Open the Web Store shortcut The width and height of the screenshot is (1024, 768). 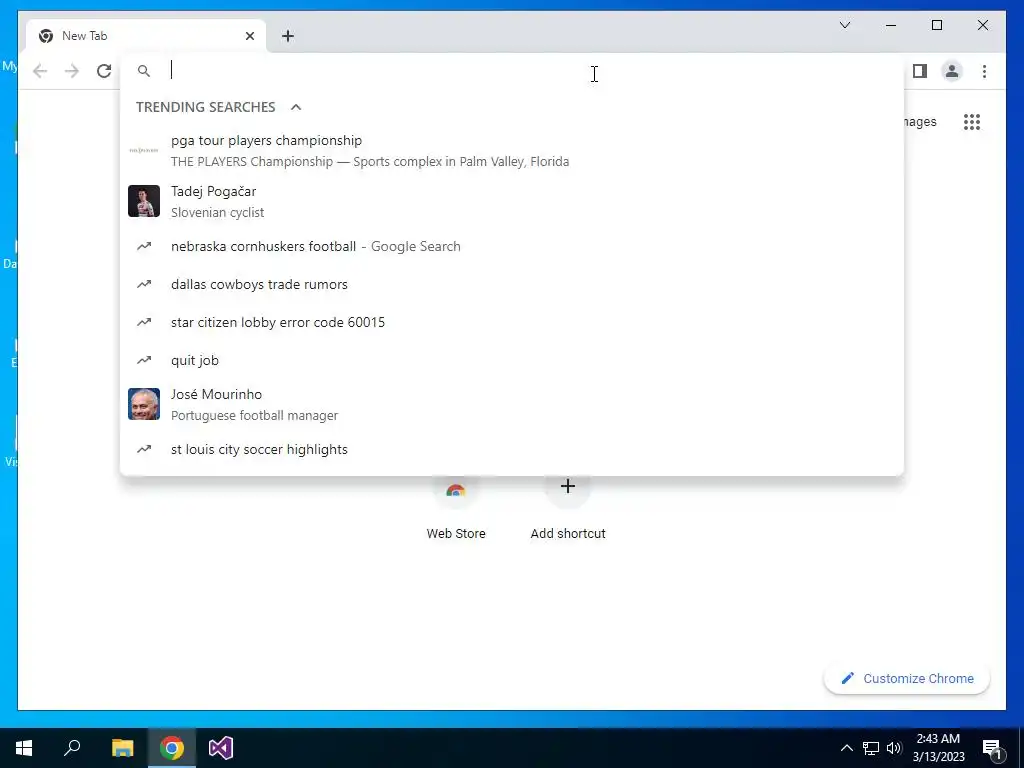pos(456,510)
